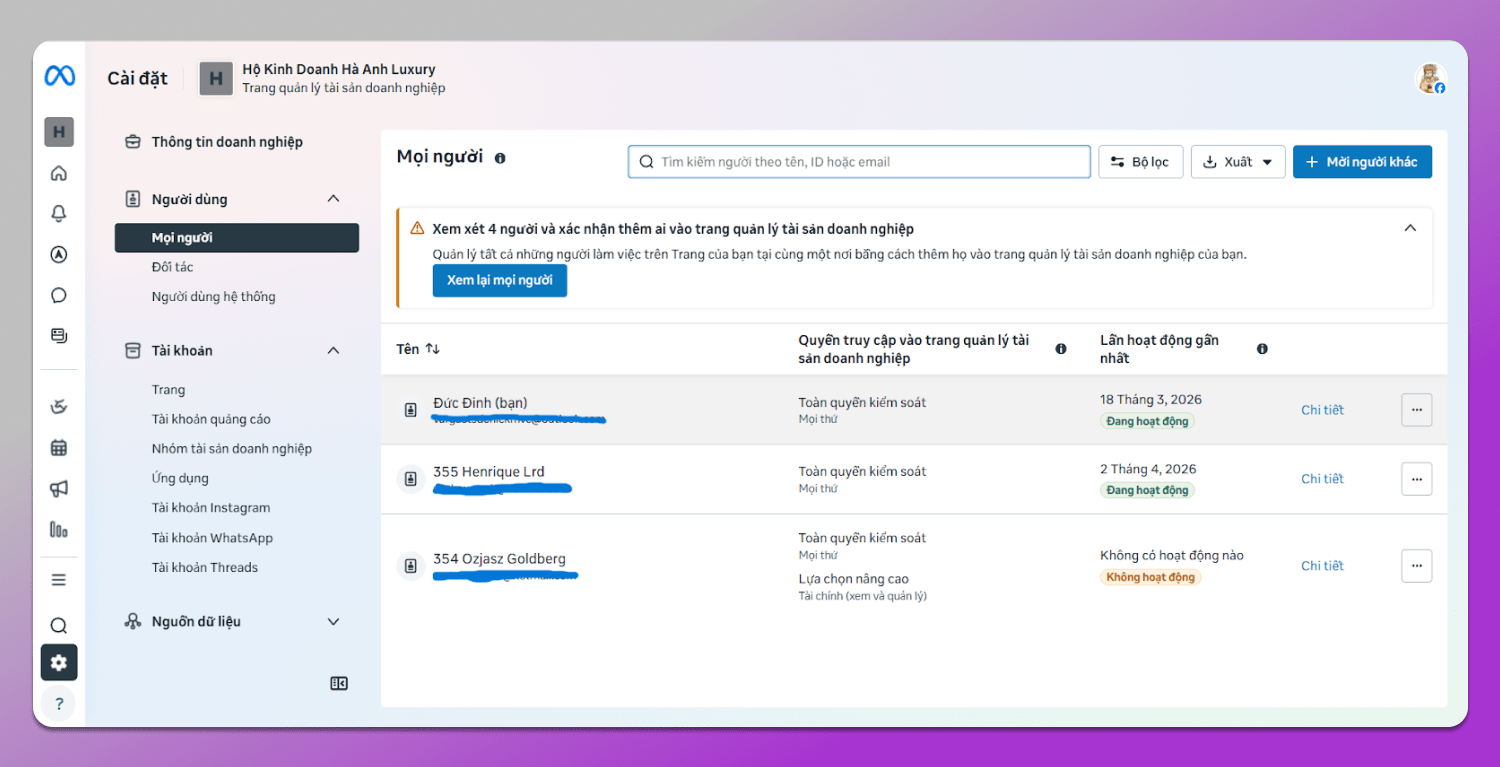This screenshot has width=1500, height=767.
Task: Click the Xem lại mọi người button
Action: point(499,281)
